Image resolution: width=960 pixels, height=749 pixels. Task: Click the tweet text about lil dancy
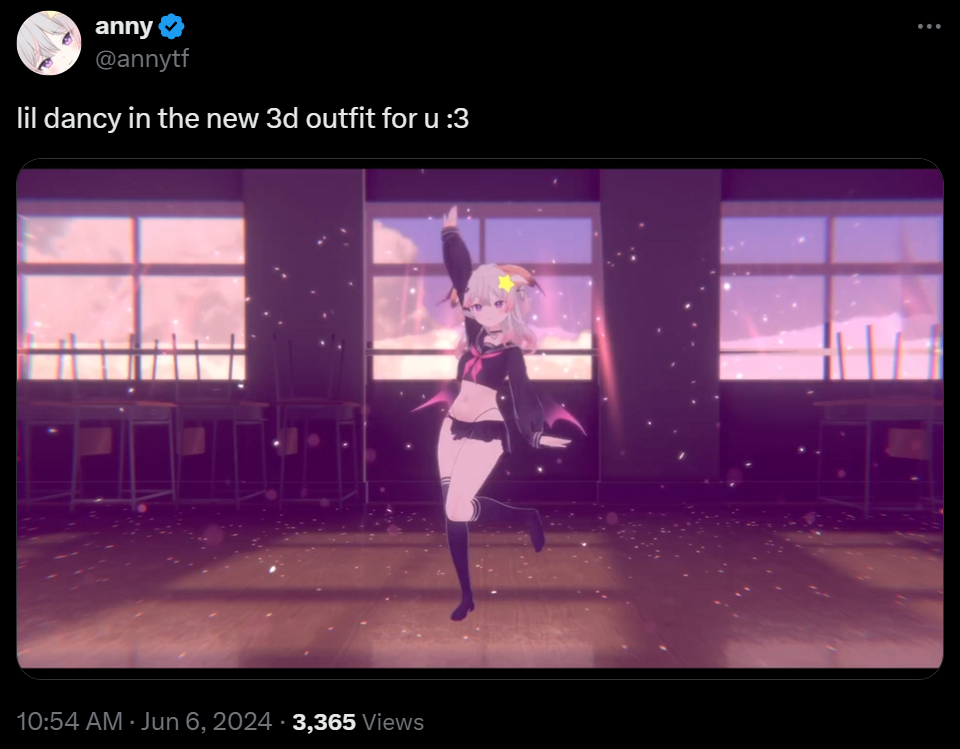pos(242,118)
